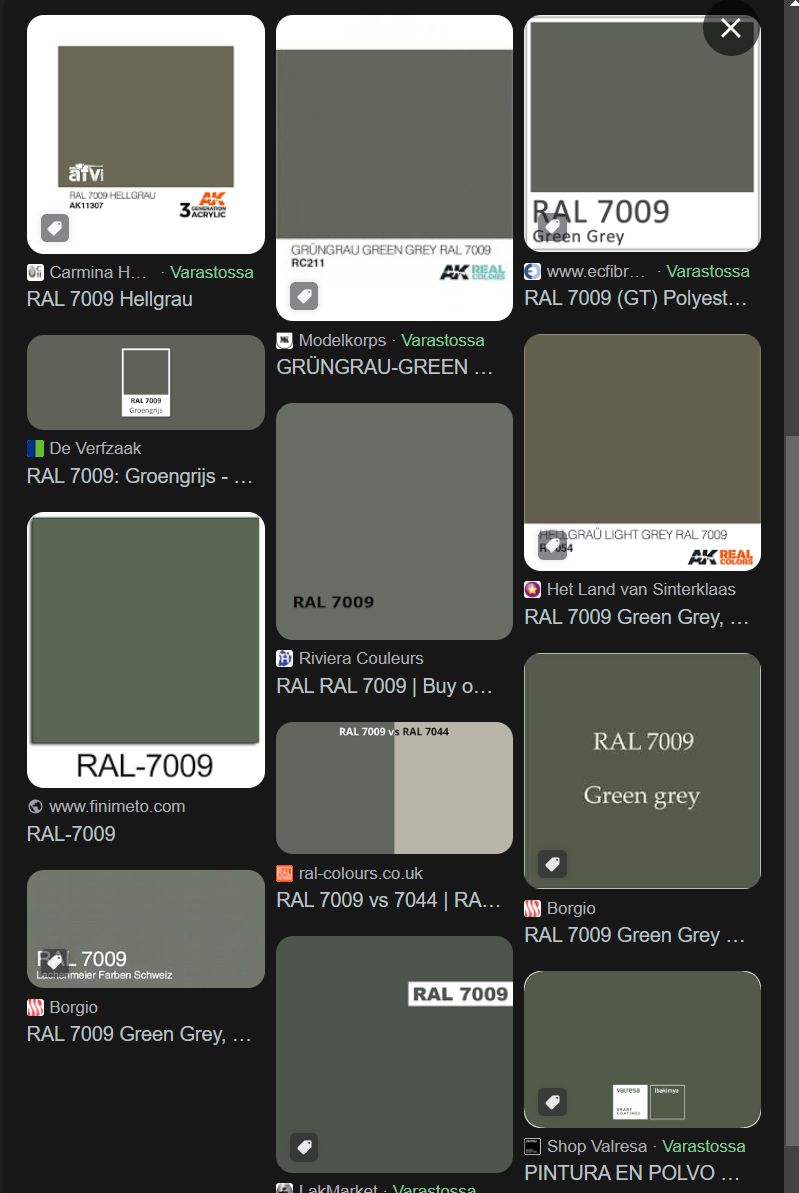This screenshot has width=799, height=1193.
Task: Click product tag icon on LakMarket RAL 7009 image
Action: click(x=304, y=1147)
